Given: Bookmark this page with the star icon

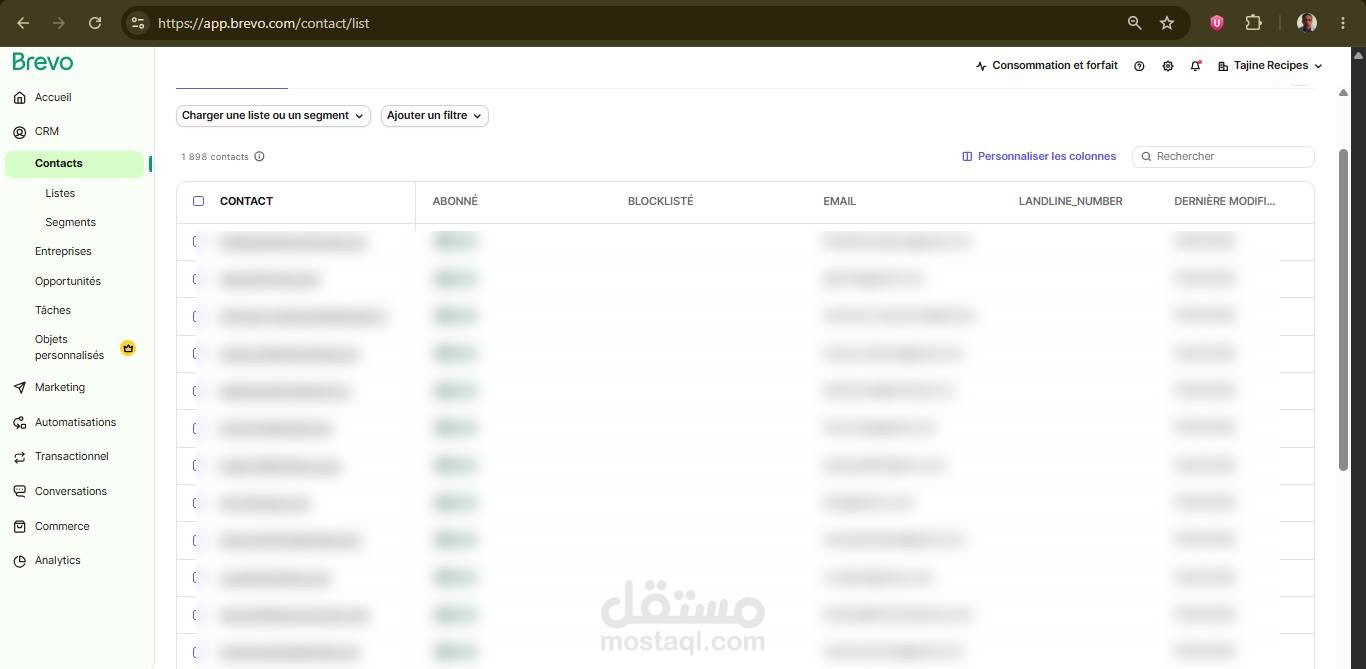Looking at the screenshot, I should pyautogui.click(x=1167, y=23).
